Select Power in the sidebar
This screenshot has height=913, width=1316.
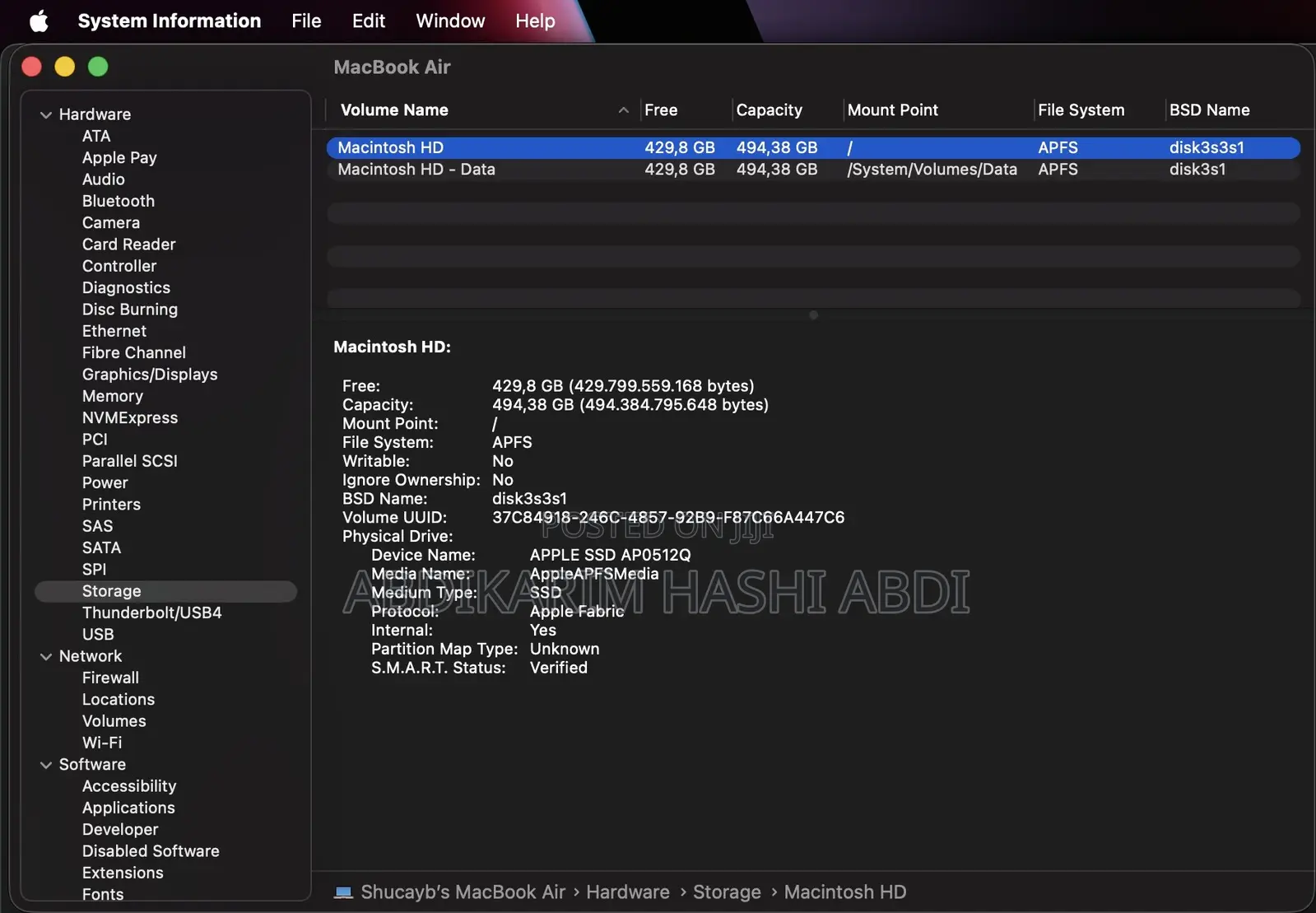coord(105,482)
